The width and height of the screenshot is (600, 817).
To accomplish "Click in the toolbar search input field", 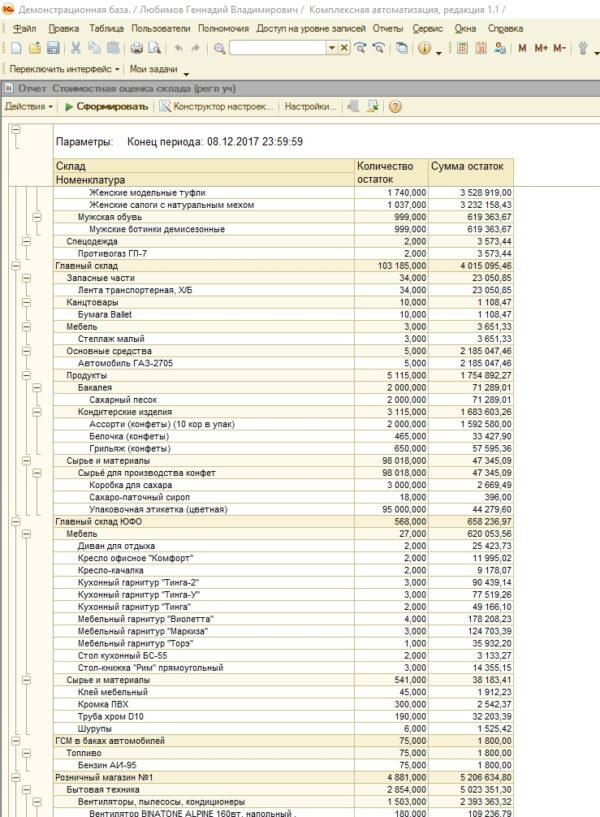I will tap(278, 48).
